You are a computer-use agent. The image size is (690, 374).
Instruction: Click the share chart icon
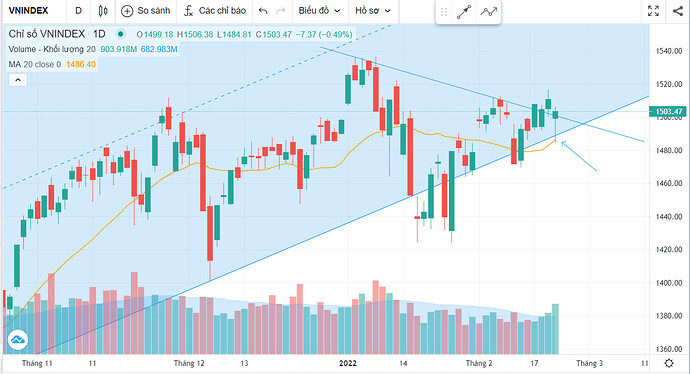click(x=678, y=11)
